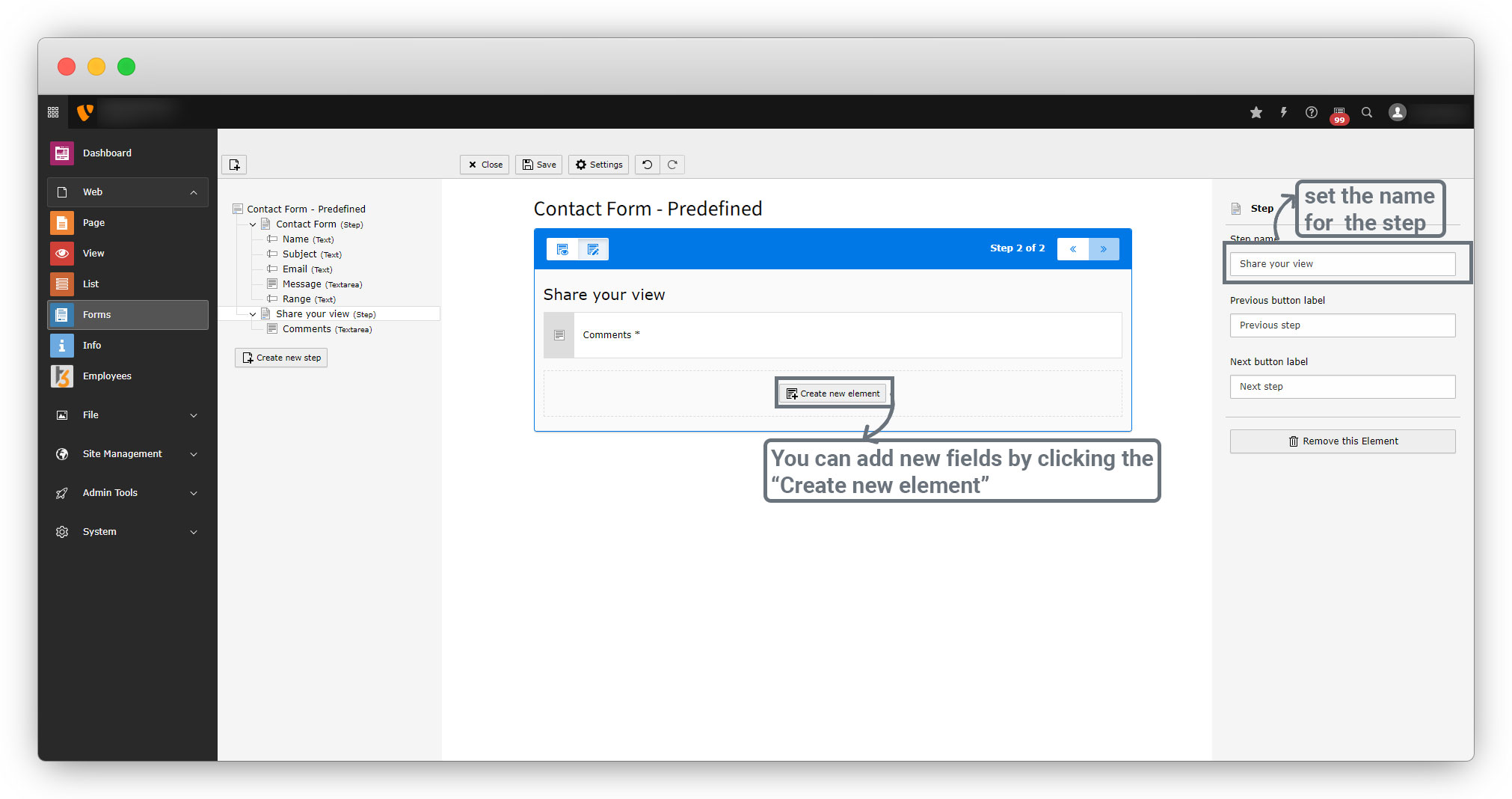This screenshot has width=1512, height=799.
Task: Click the search magnifier icon
Action: tap(1366, 112)
